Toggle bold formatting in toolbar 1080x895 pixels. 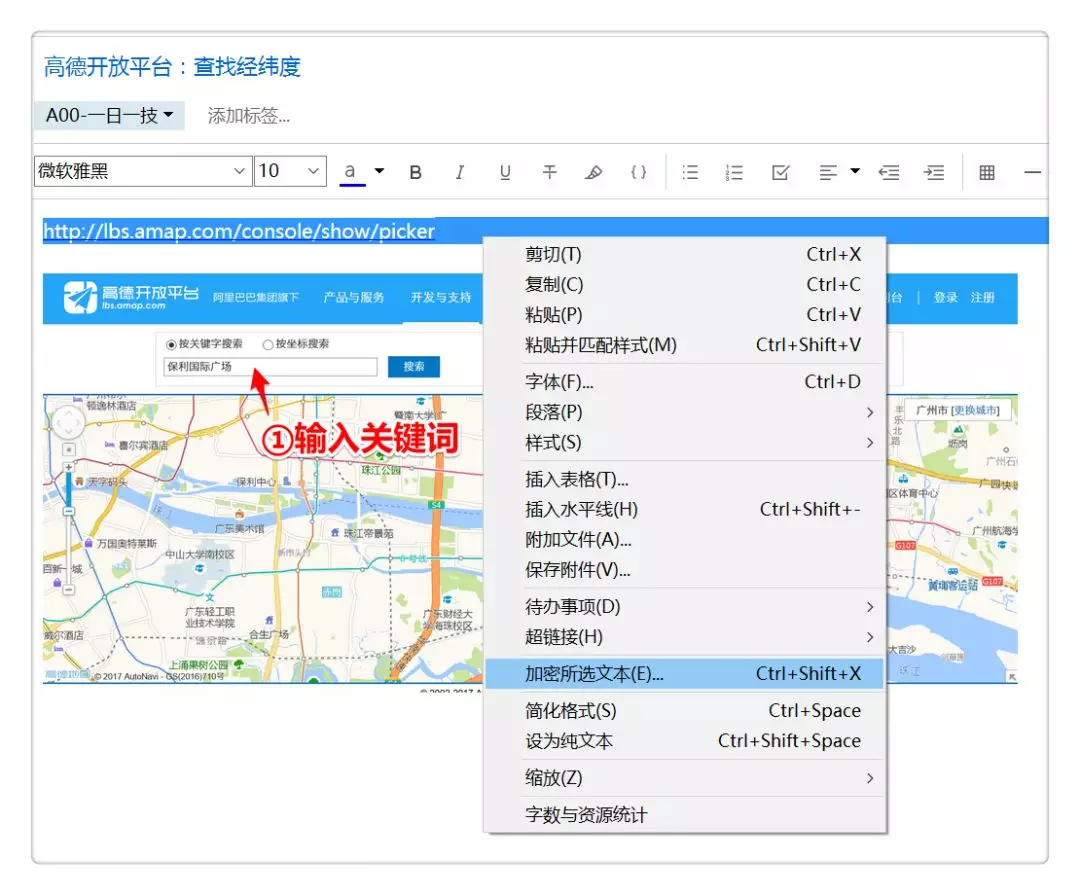(416, 172)
